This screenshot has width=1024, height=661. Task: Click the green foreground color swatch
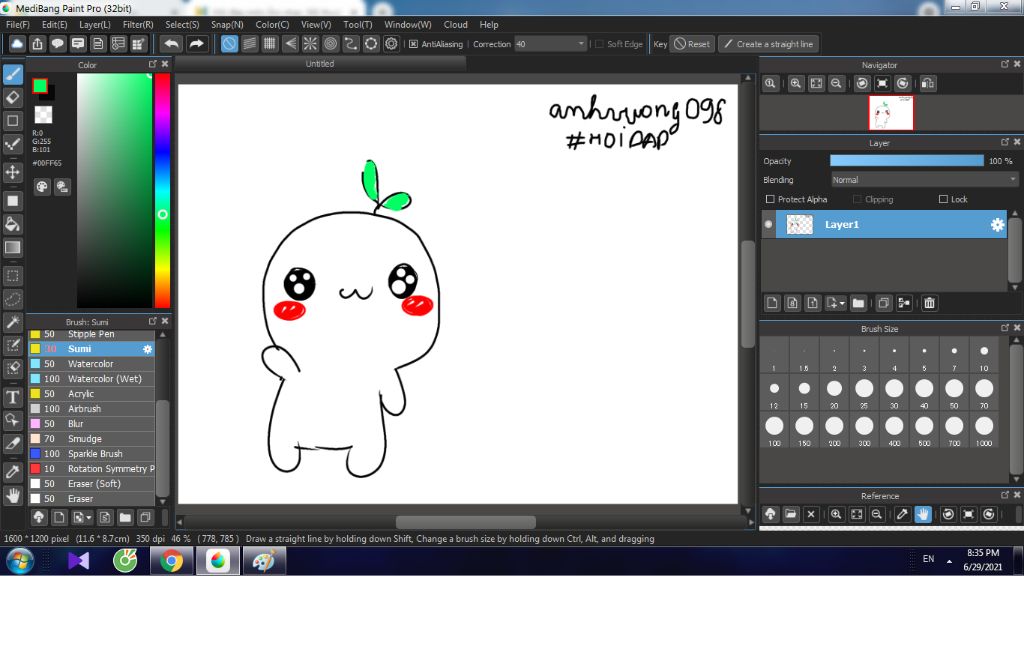tap(40, 86)
